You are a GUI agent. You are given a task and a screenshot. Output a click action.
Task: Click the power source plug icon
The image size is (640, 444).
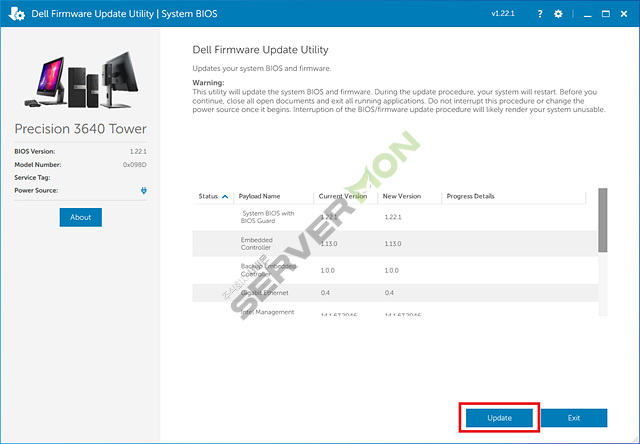coord(144,191)
